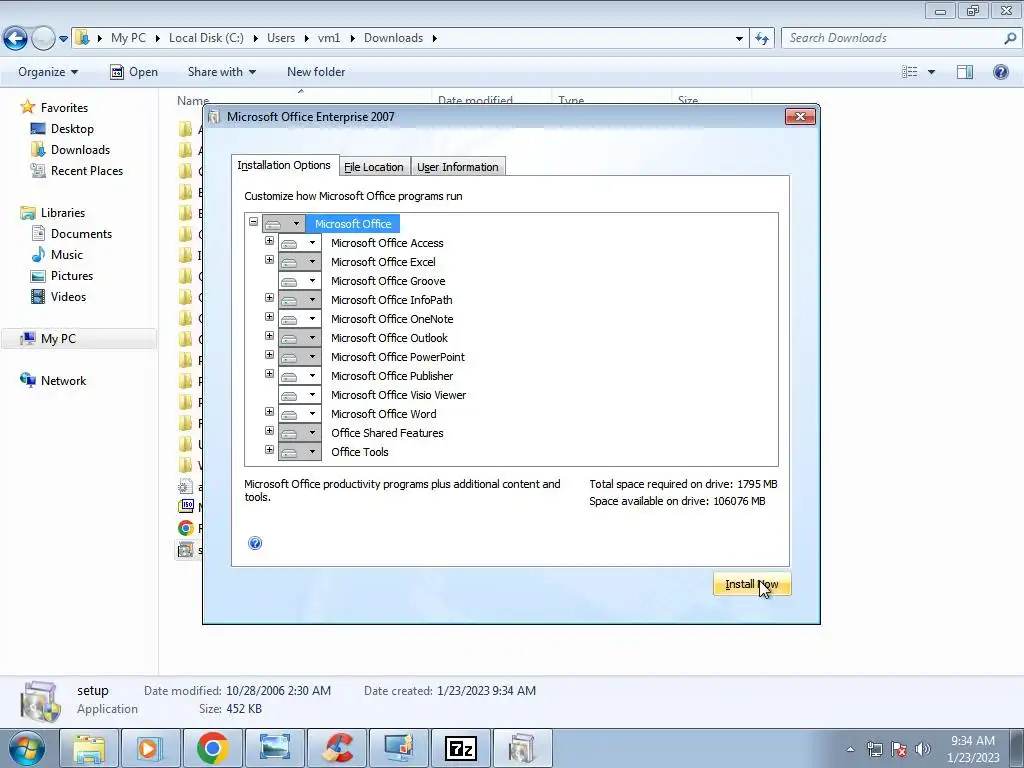Expand the Microsoft Office Outlook node
Screen dimensions: 1024x768
click(x=269, y=335)
